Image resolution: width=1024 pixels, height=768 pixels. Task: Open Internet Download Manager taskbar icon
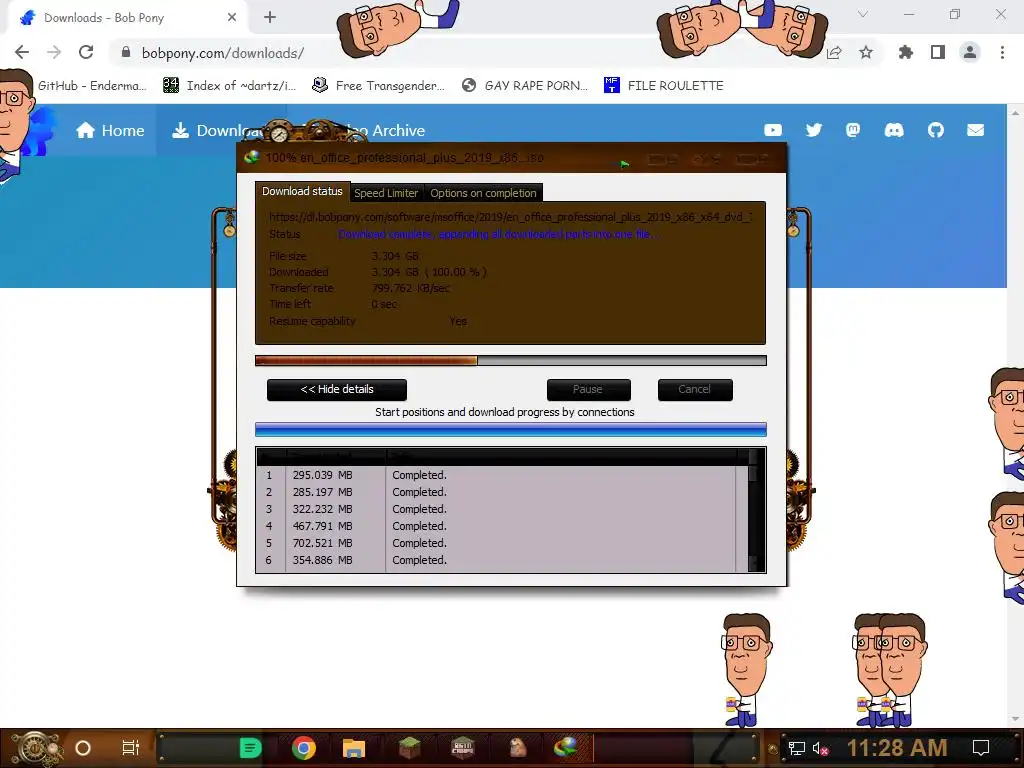click(x=566, y=747)
